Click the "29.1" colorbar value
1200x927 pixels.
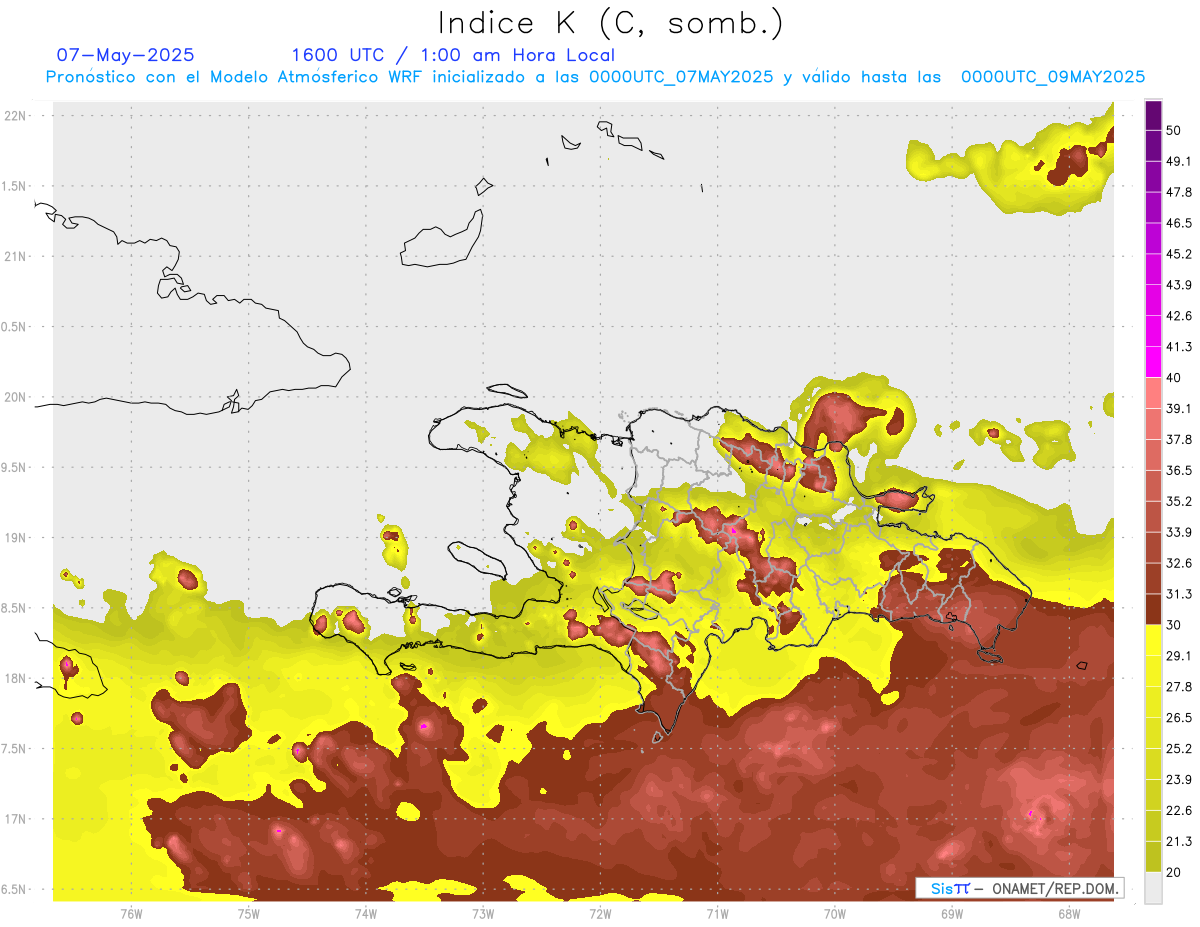click(1178, 655)
